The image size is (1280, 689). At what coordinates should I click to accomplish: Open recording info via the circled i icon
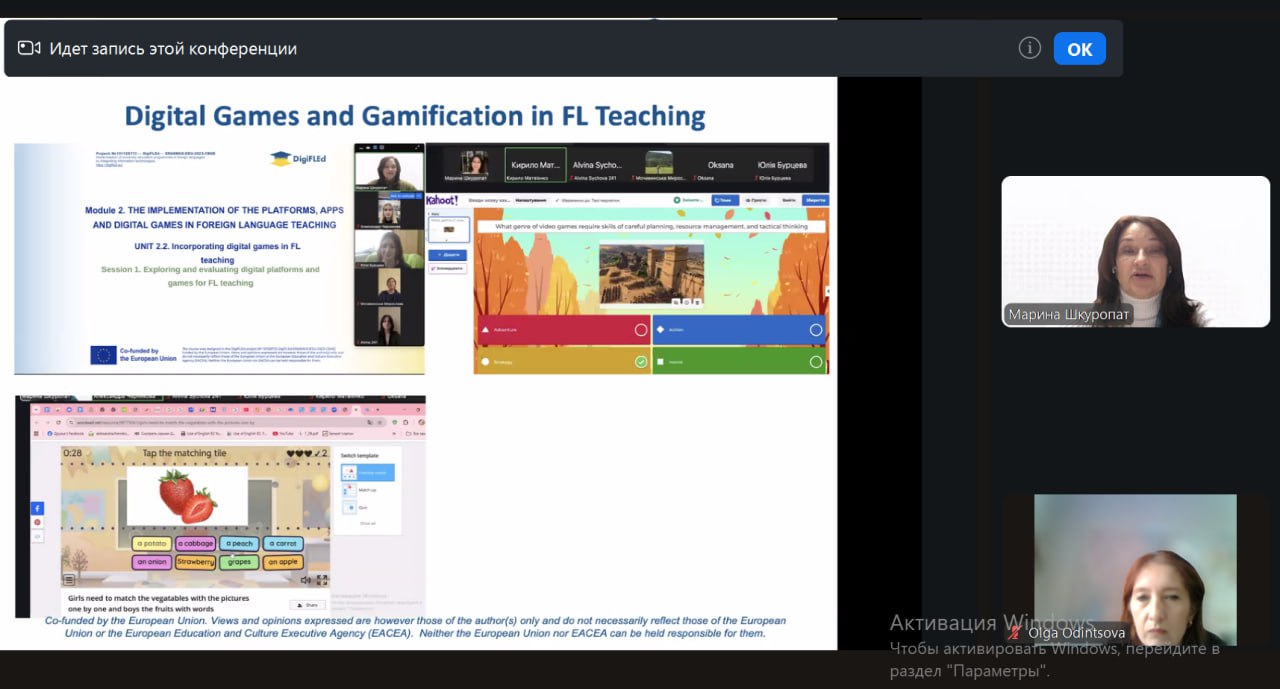[1029, 48]
